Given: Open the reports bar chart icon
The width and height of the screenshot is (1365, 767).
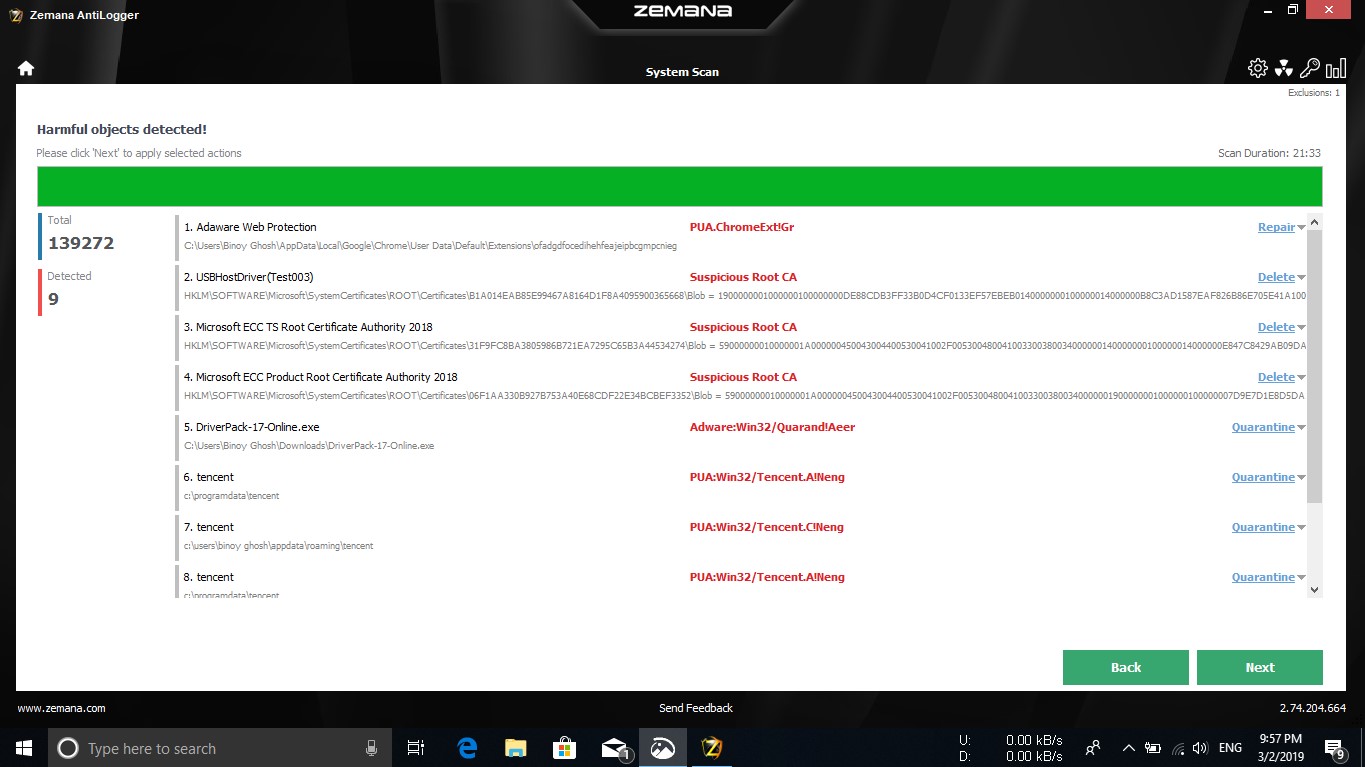Looking at the screenshot, I should pyautogui.click(x=1336, y=68).
